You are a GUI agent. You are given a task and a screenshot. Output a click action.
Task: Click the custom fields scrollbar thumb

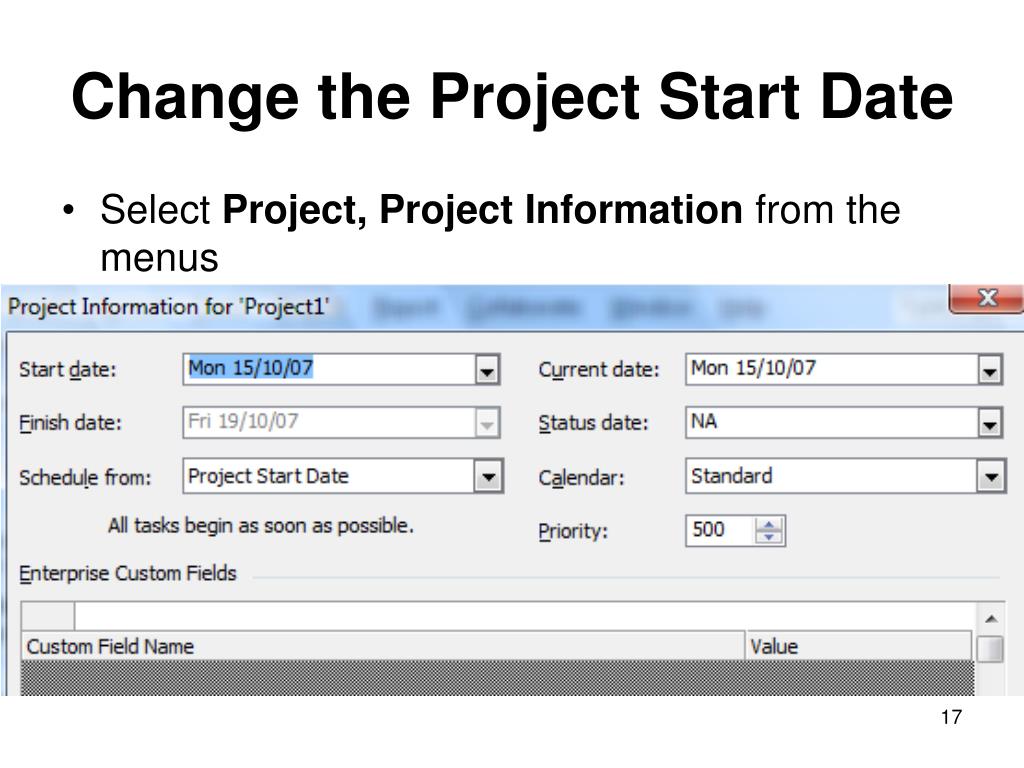click(991, 649)
